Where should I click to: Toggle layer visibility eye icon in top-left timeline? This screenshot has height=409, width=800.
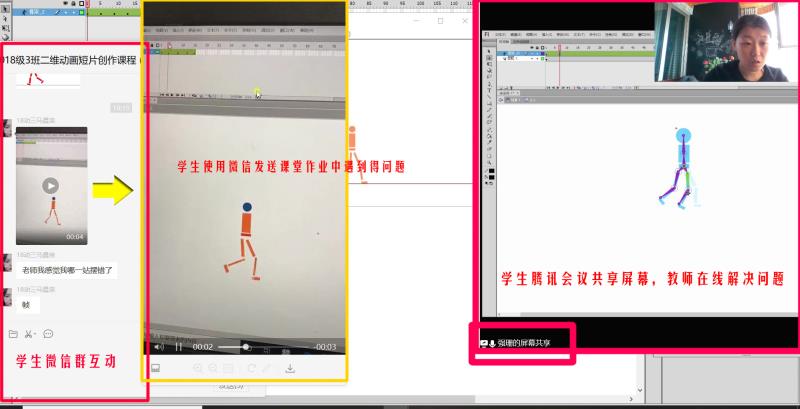point(65,4)
